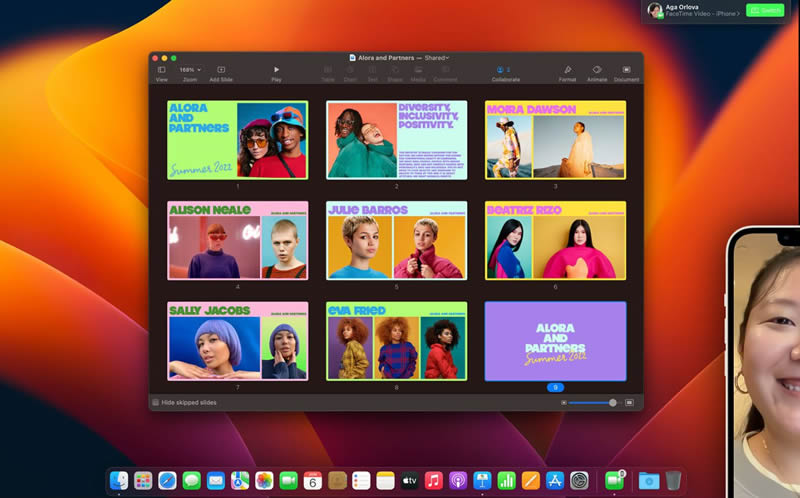This screenshot has width=800, height=498.
Task: Open Photos from the Dock
Action: pos(264,481)
